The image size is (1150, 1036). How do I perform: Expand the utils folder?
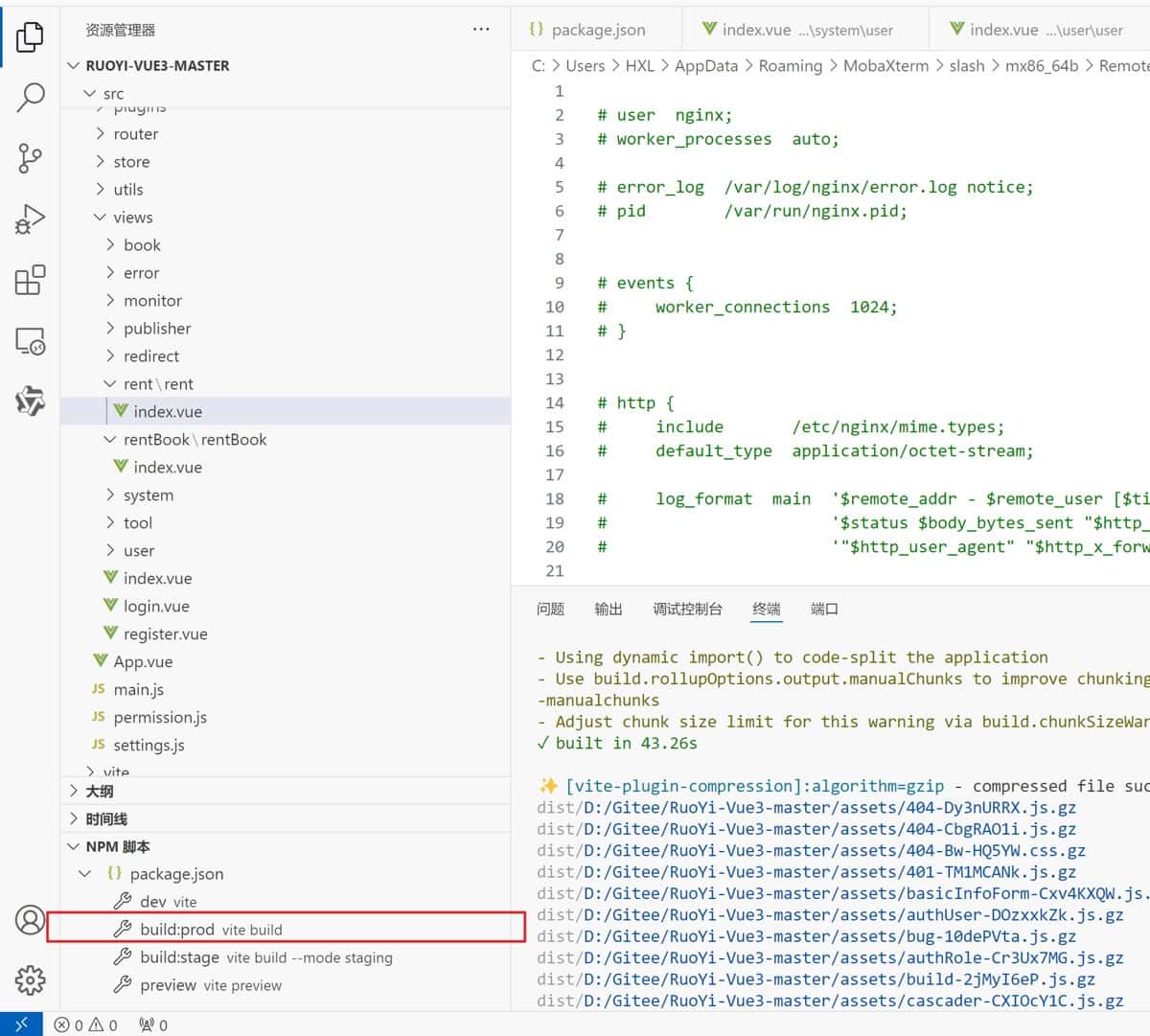(x=100, y=189)
